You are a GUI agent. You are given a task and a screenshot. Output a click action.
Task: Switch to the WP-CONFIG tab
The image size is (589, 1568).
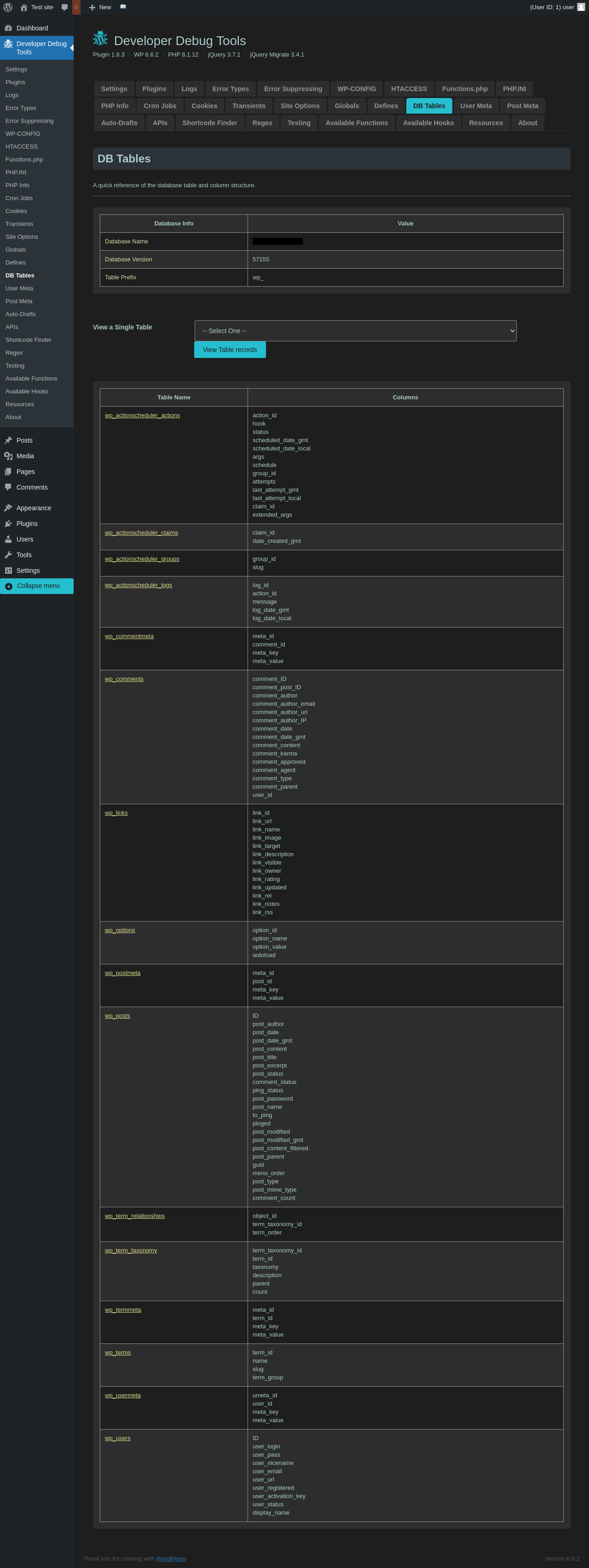tap(357, 89)
